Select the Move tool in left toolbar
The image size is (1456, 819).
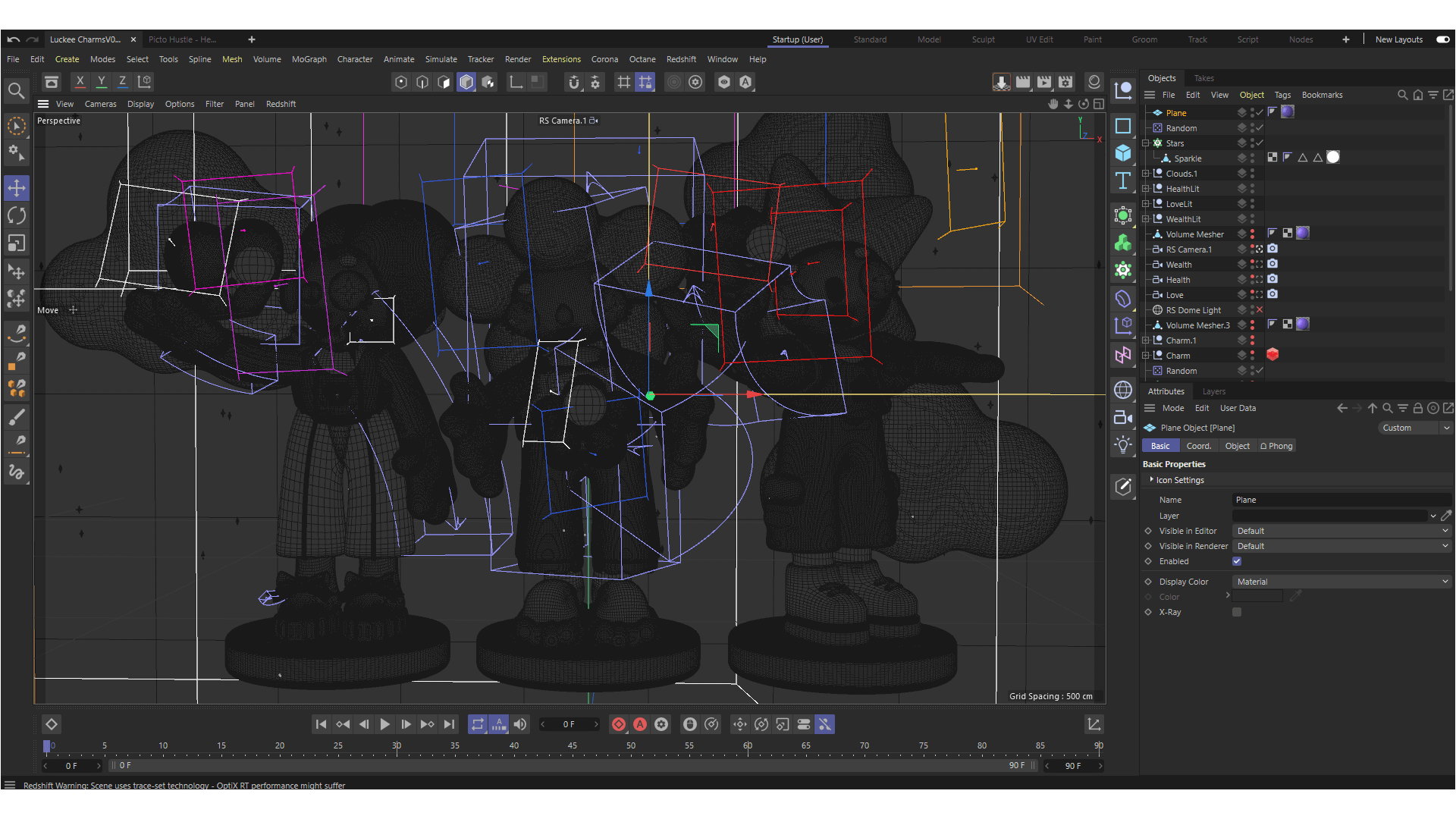click(x=17, y=187)
